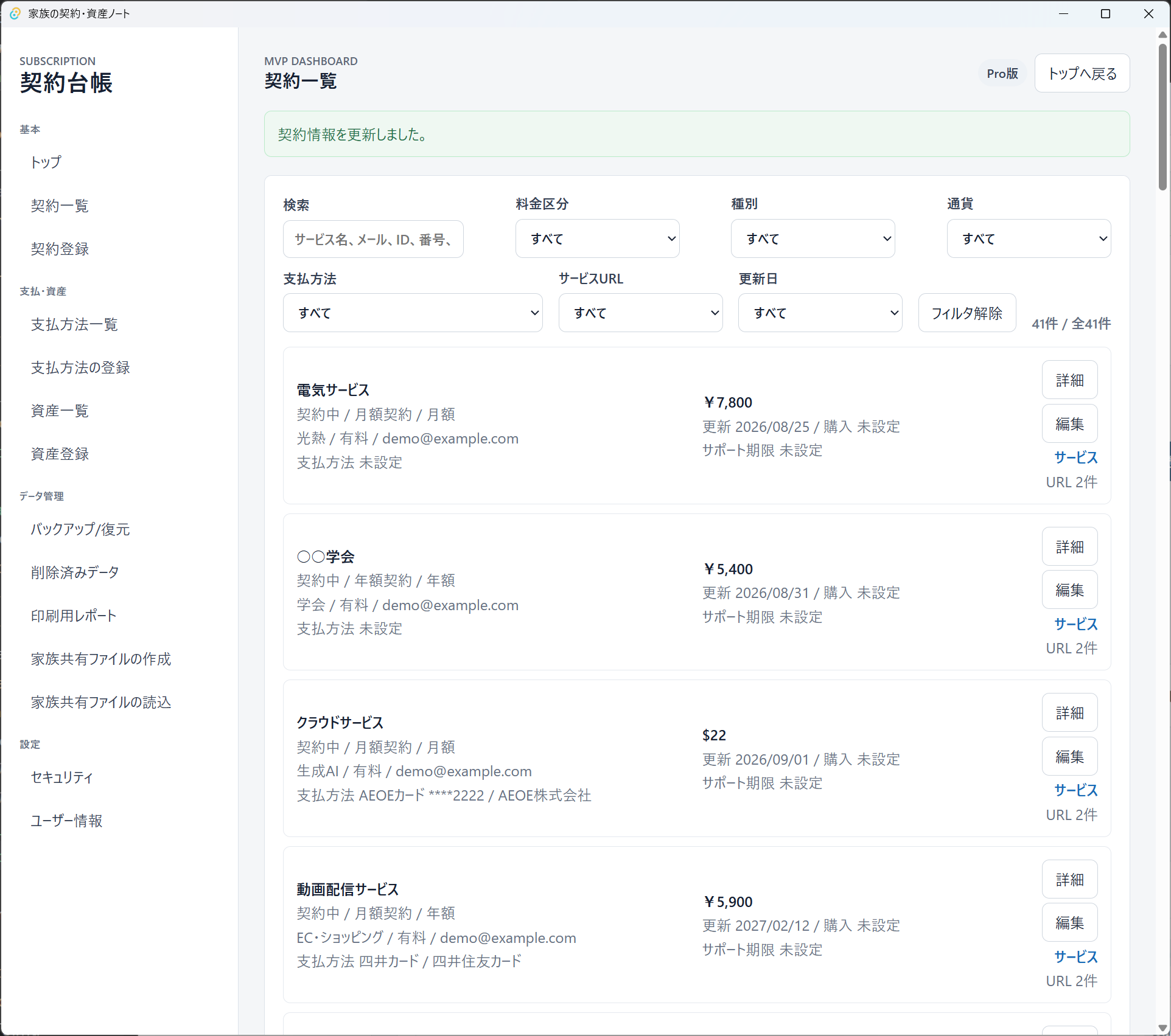
Task: Open 印刷用レポート in the sidebar
Action: [x=74, y=616]
